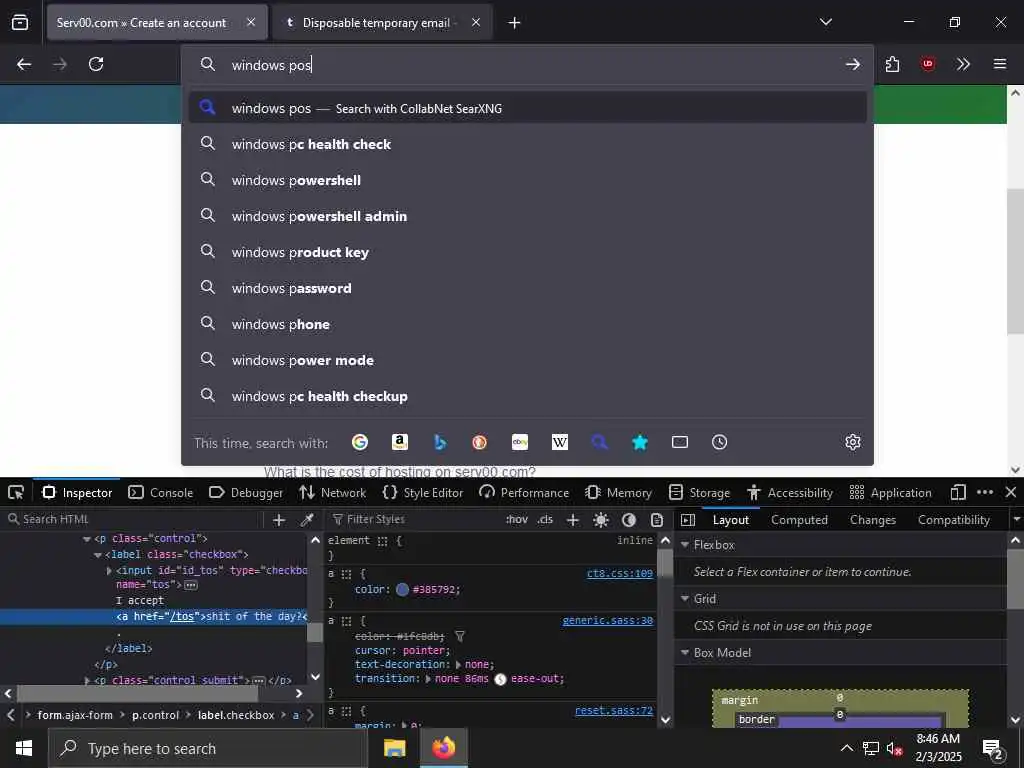1024x768 pixels.
Task: Select suggestion windows powershell admin
Action: (528, 216)
